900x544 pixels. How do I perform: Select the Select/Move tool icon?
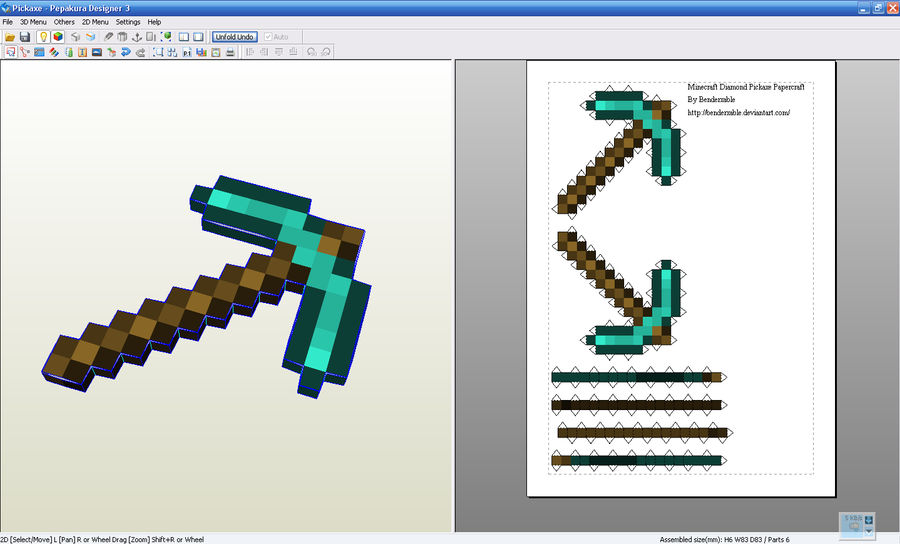click(x=10, y=52)
